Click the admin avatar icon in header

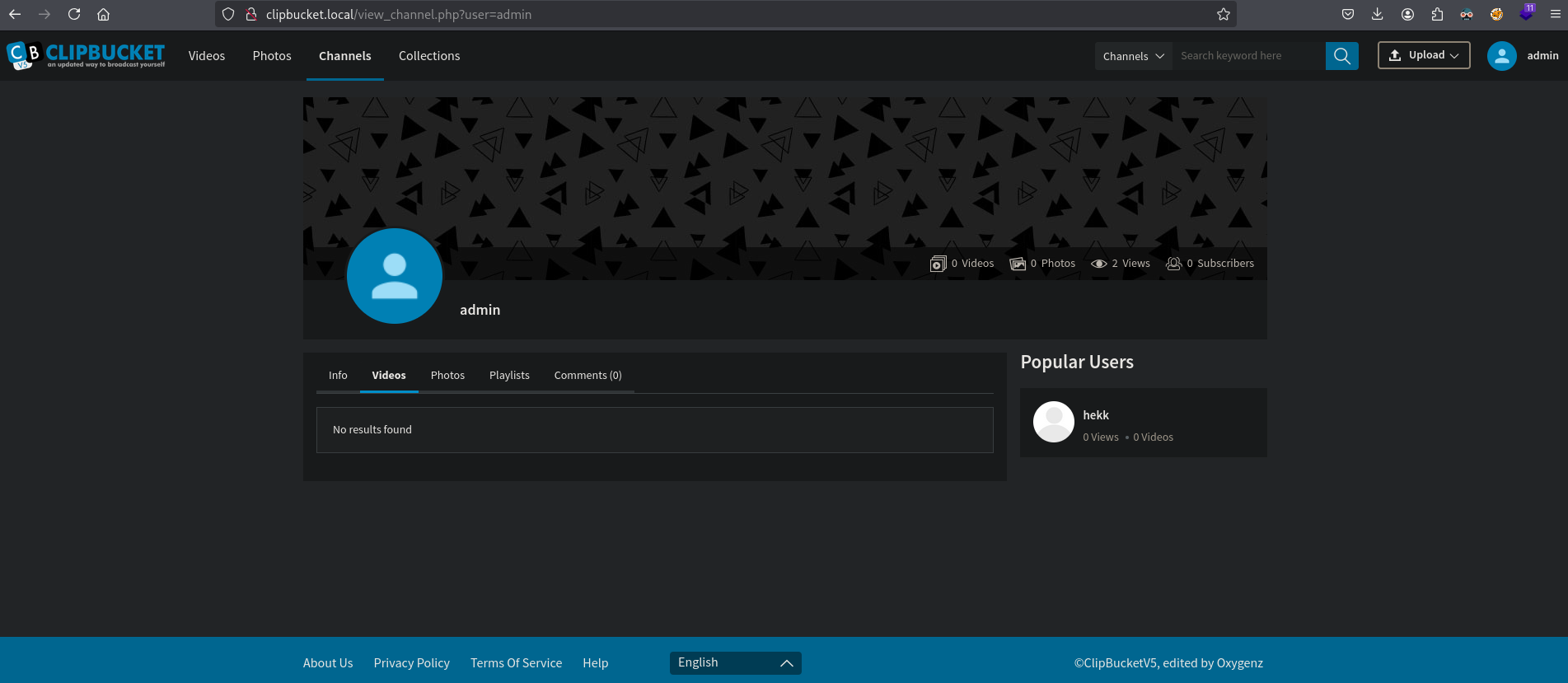pos(1501,56)
